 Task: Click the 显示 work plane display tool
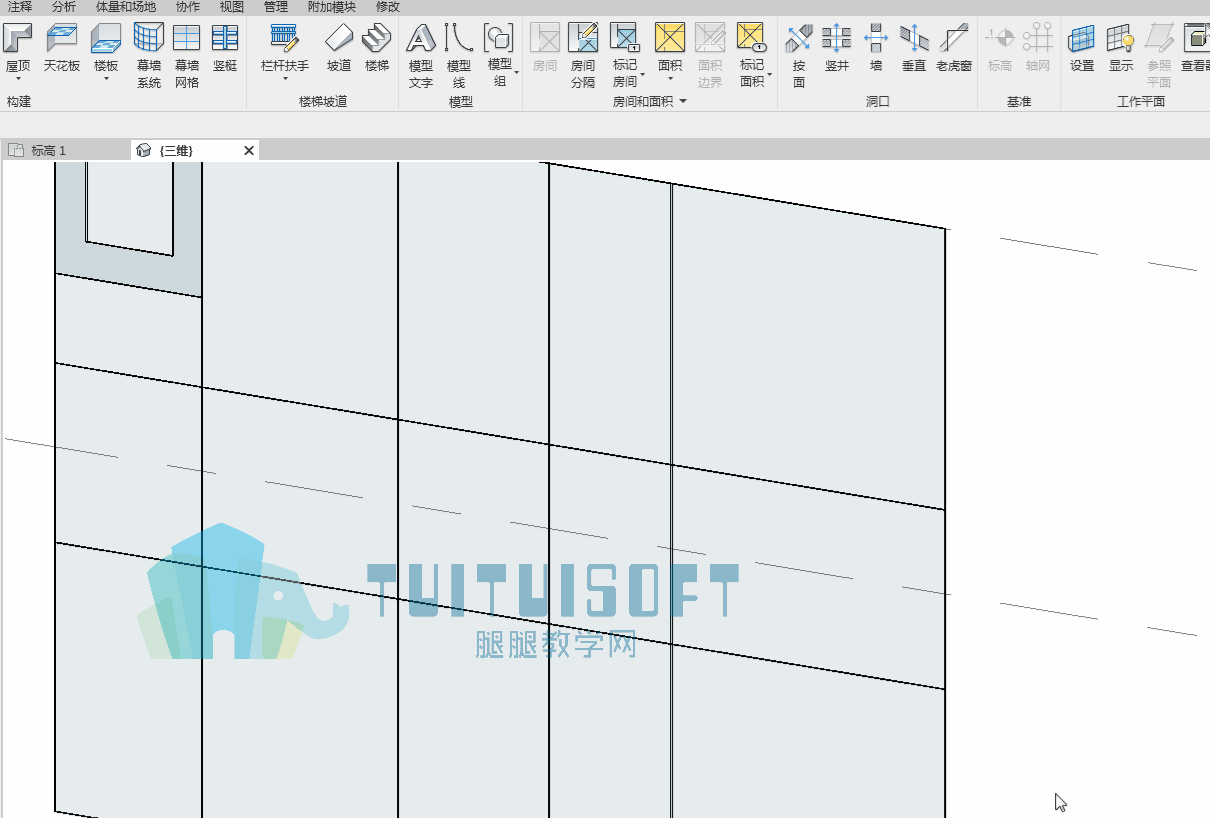point(1121,48)
